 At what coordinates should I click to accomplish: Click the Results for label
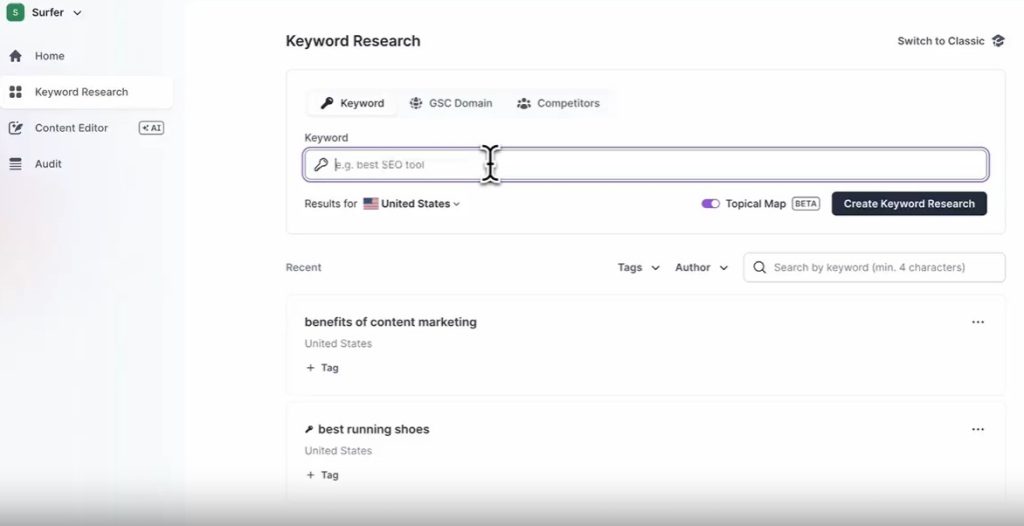(x=330, y=204)
